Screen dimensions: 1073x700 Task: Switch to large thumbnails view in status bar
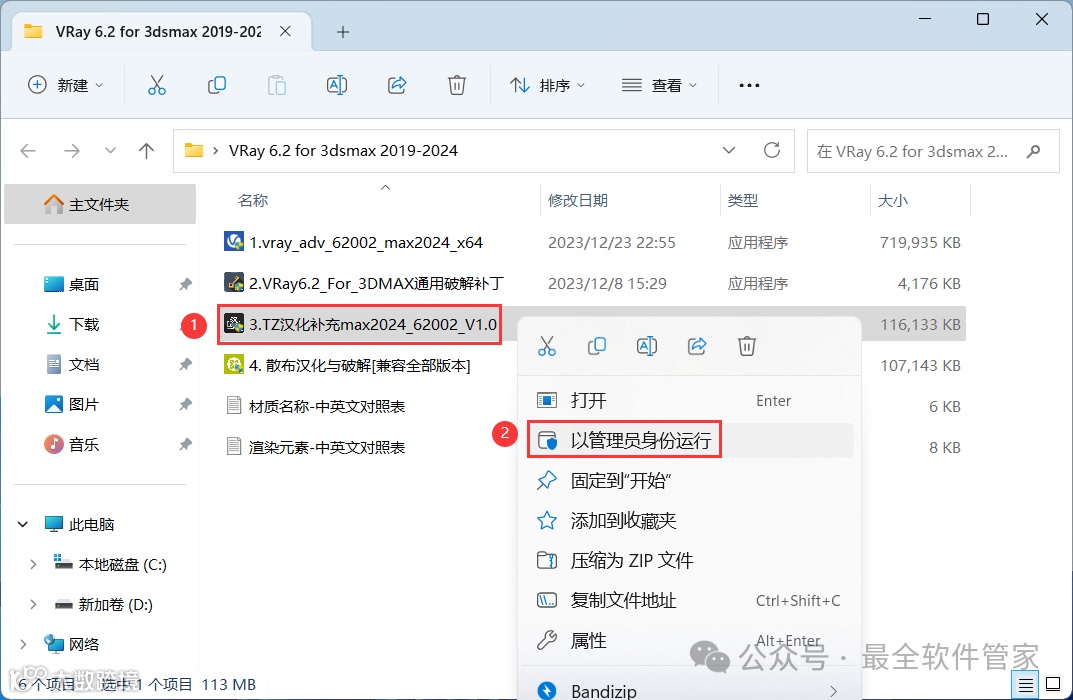[x=1053, y=684]
